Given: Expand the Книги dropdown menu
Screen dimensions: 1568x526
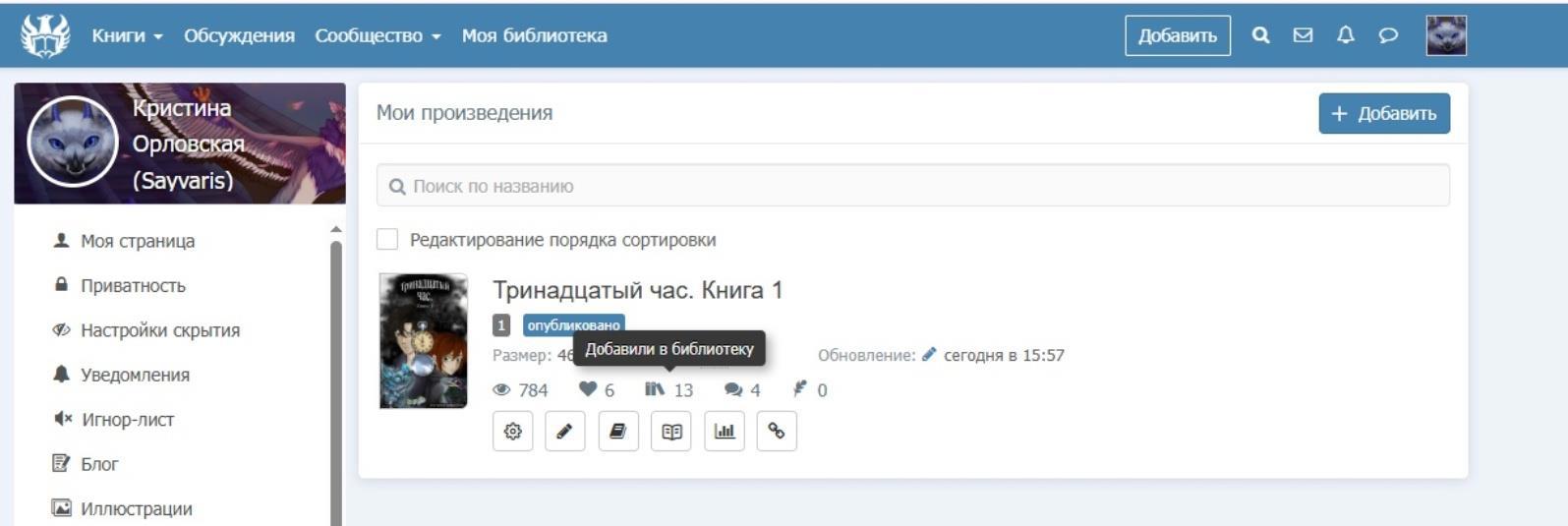Looking at the screenshot, I should [x=127, y=35].
